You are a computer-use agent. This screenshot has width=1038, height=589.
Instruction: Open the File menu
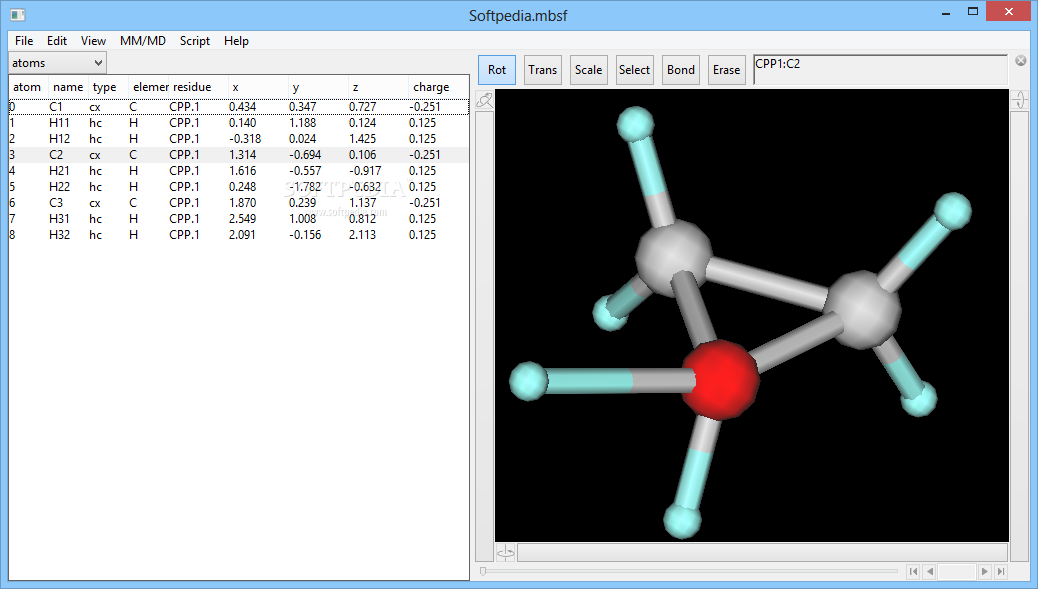24,40
